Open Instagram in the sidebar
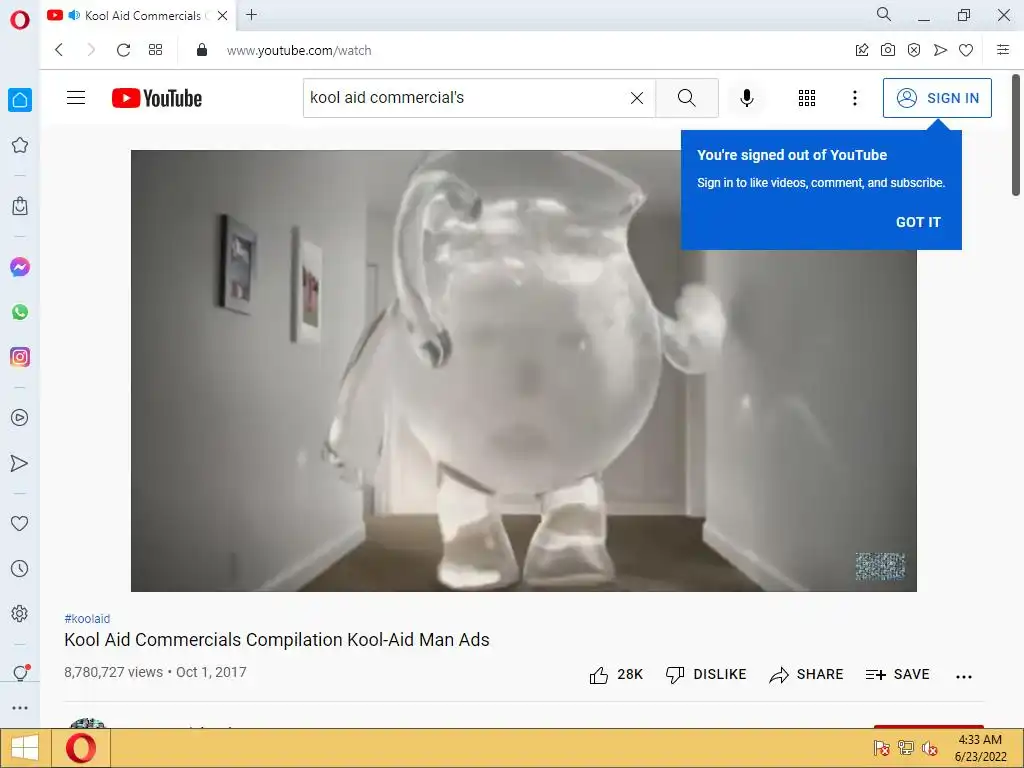1024x768 pixels. point(20,357)
